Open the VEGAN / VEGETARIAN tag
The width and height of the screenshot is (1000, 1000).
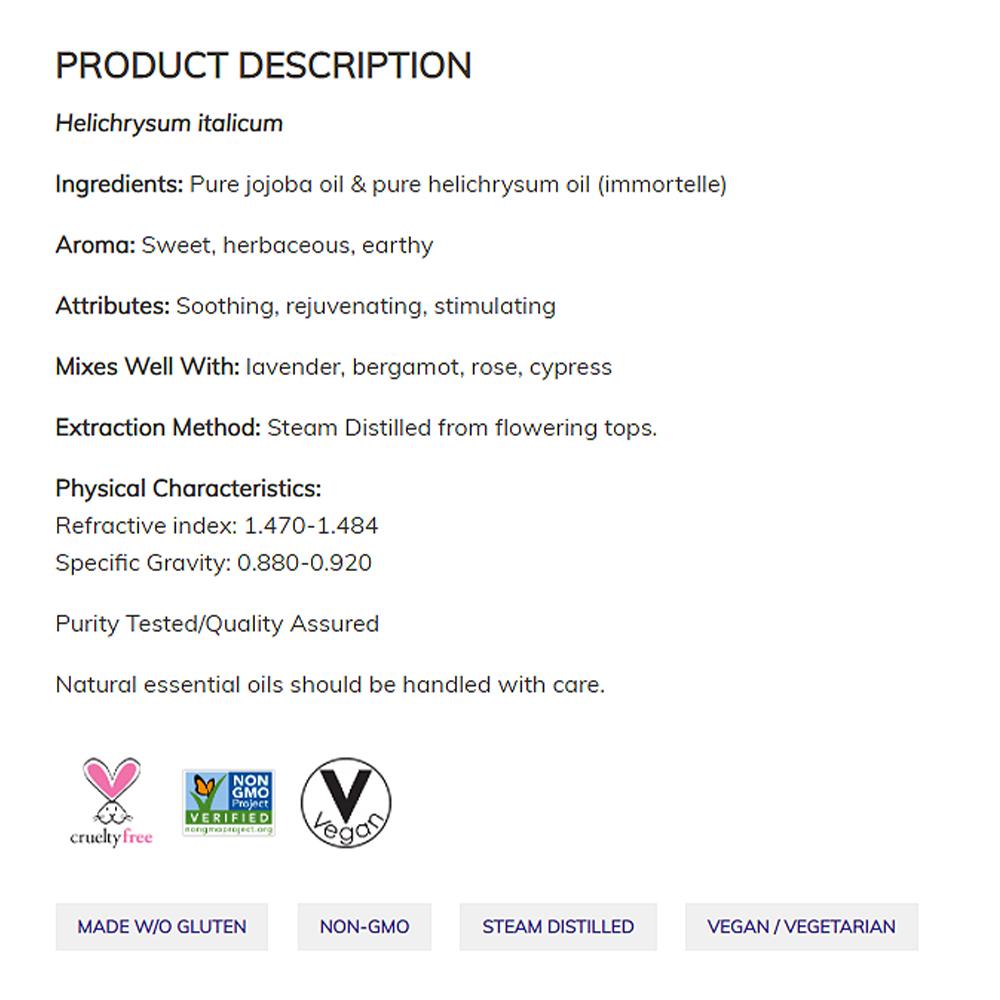click(x=801, y=927)
